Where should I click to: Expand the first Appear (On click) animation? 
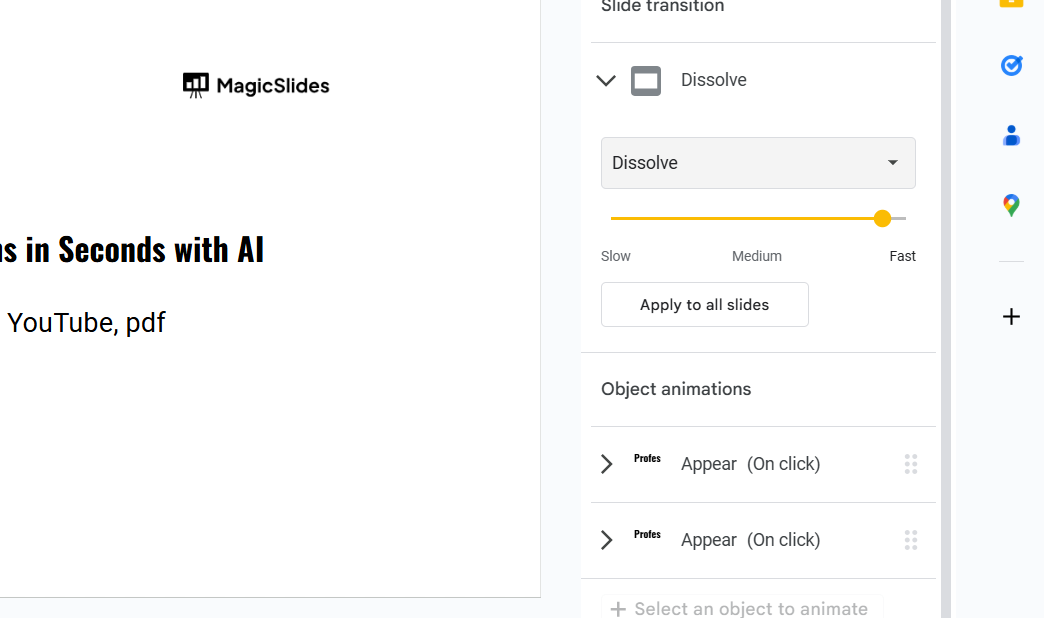[606, 464]
